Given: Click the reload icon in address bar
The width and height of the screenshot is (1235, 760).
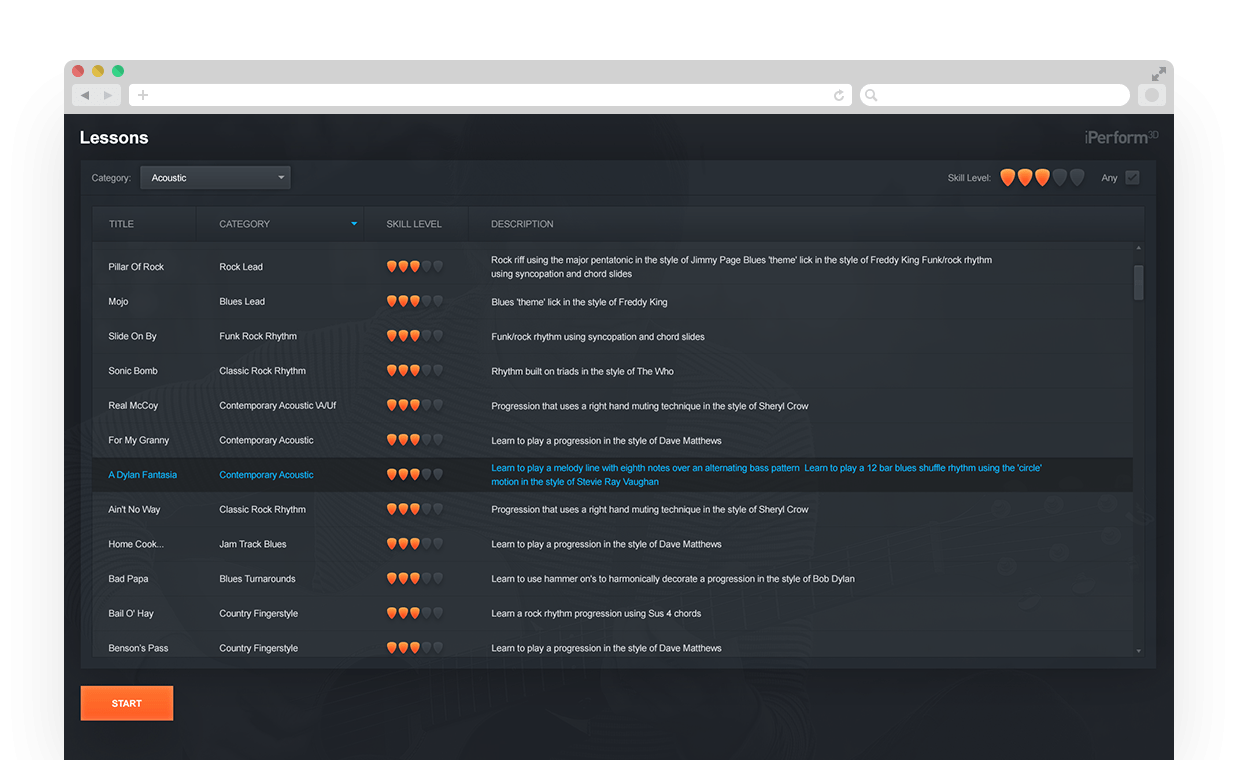Looking at the screenshot, I should pos(839,95).
